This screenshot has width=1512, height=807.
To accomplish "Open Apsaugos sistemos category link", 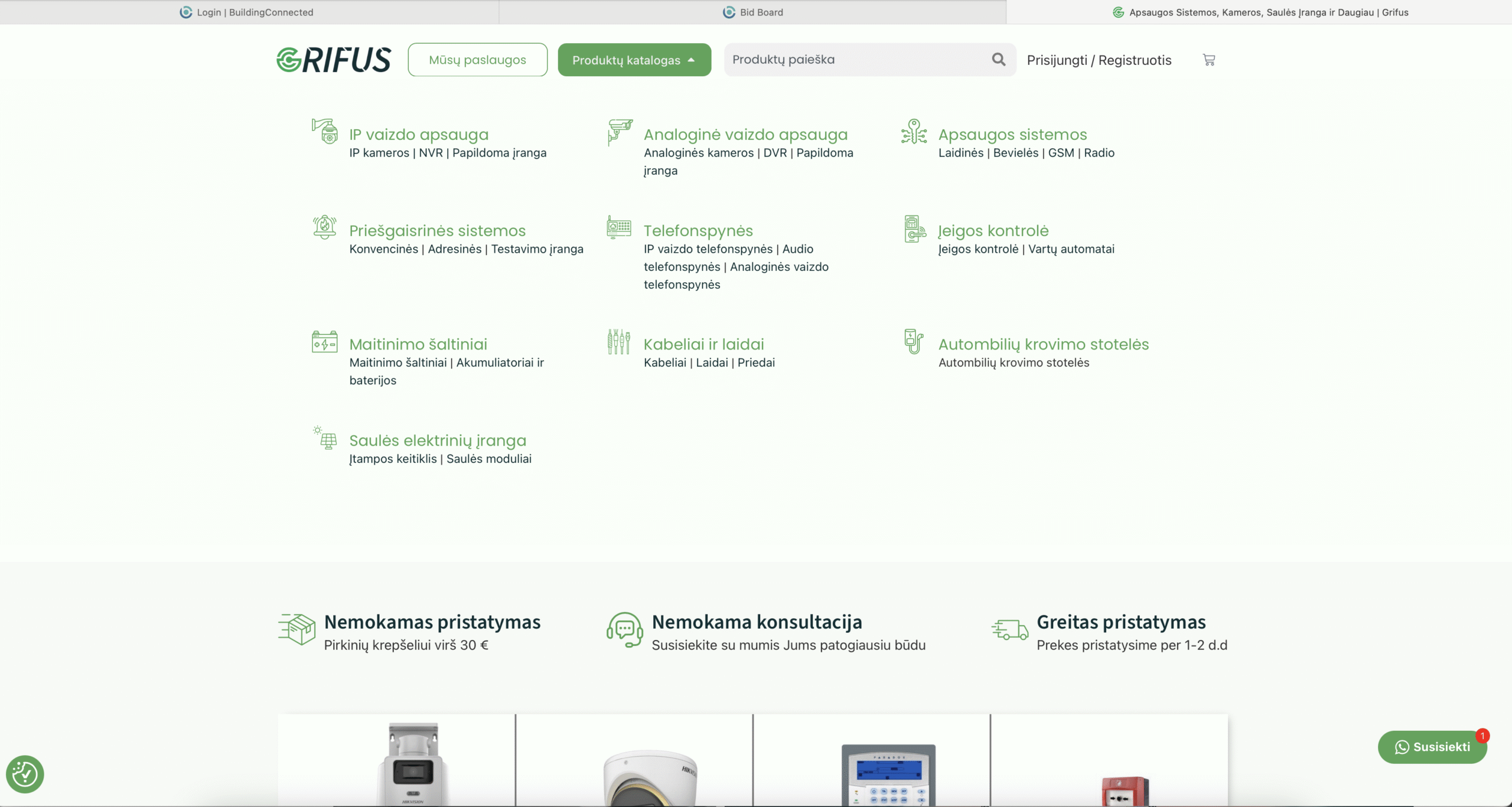I will click(1012, 135).
